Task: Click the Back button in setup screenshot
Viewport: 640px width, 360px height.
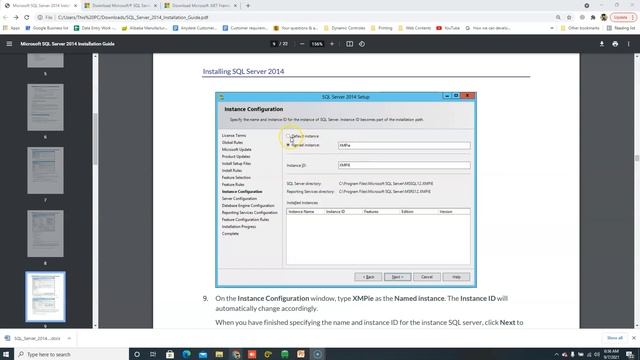Action: (x=368, y=277)
